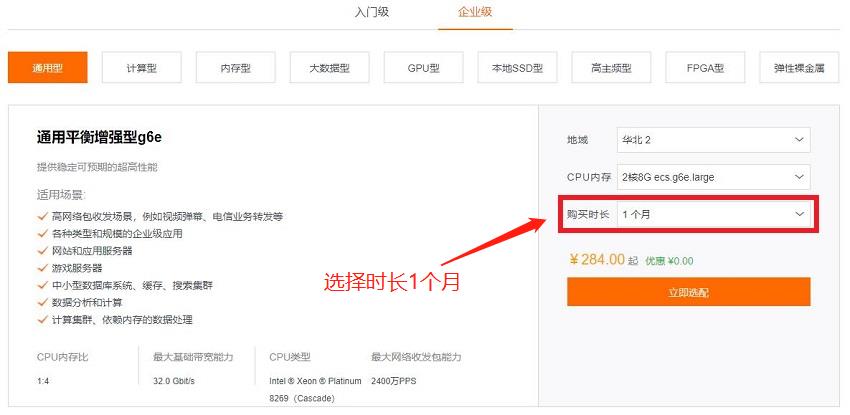The height and width of the screenshot is (415, 850).
Task: Select the 高主频型 instance category
Action: tap(611, 68)
